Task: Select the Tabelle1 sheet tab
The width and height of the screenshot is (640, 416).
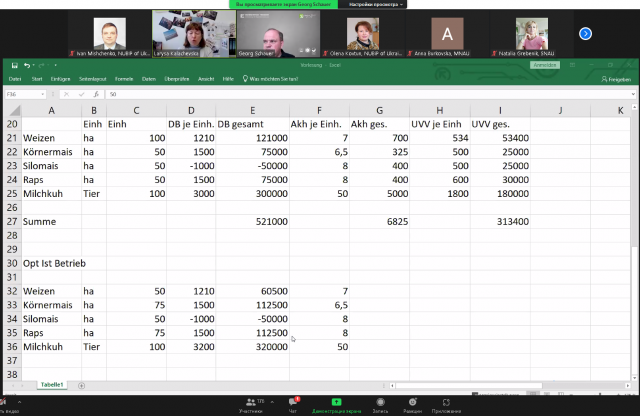Action: [x=51, y=384]
